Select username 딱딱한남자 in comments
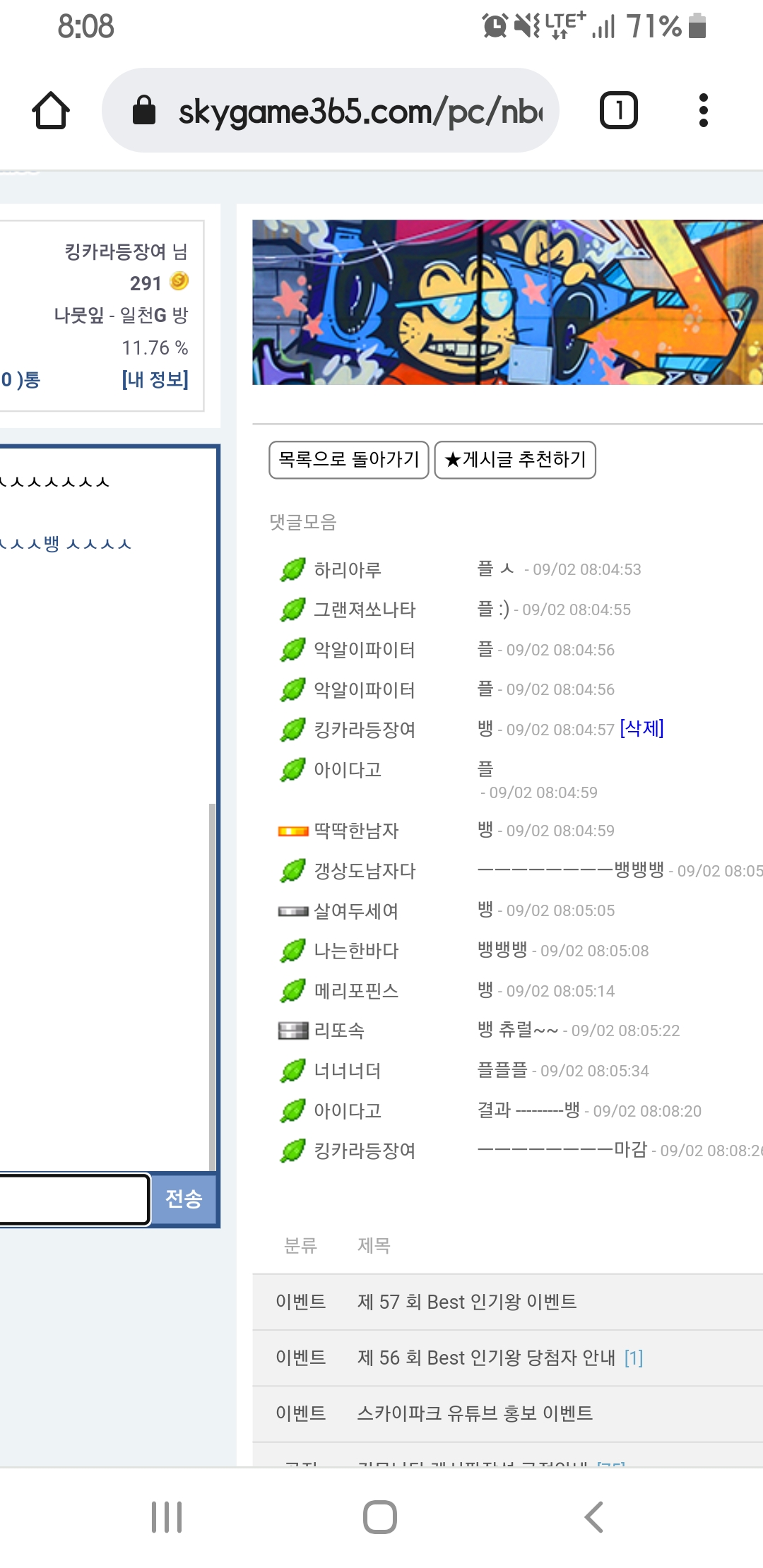The image size is (763, 1568). pyautogui.click(x=356, y=831)
